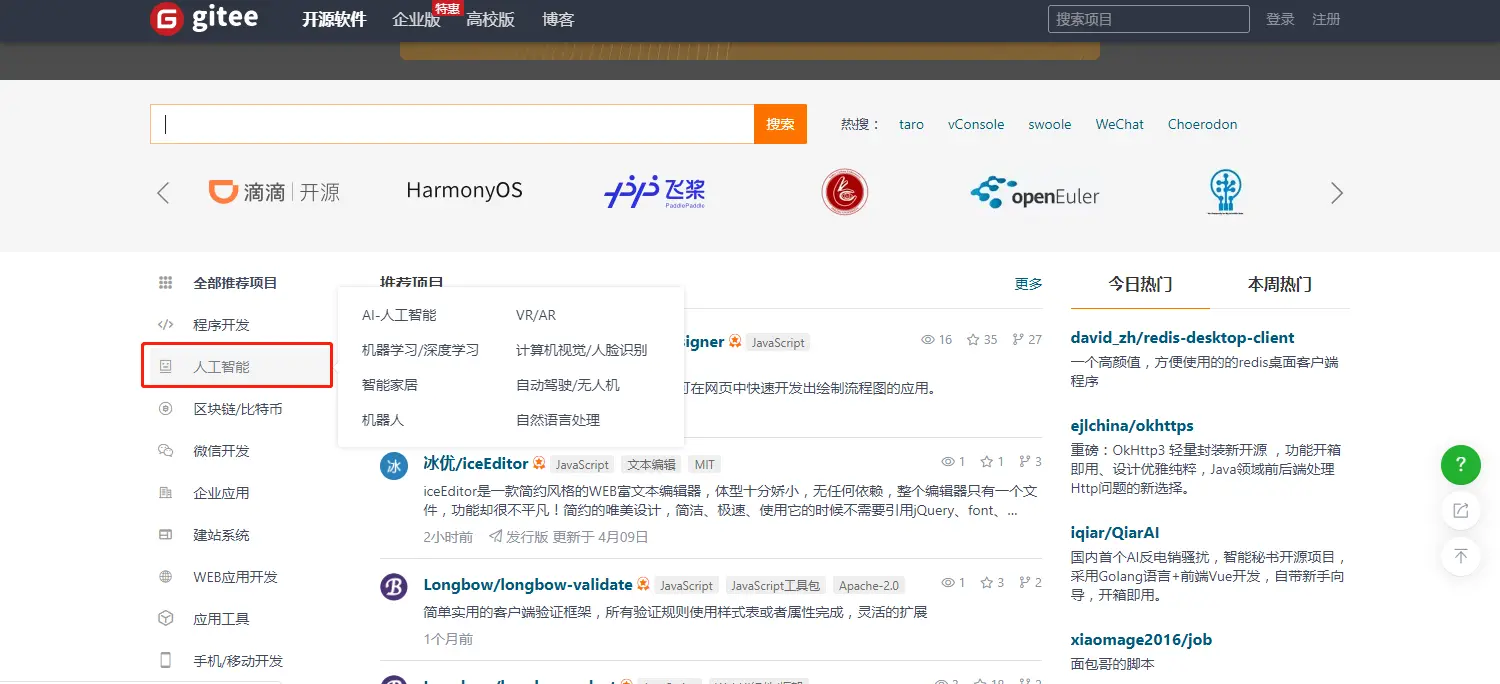
Task: Open the blue tree-shaped organization logo
Action: tap(1225, 192)
